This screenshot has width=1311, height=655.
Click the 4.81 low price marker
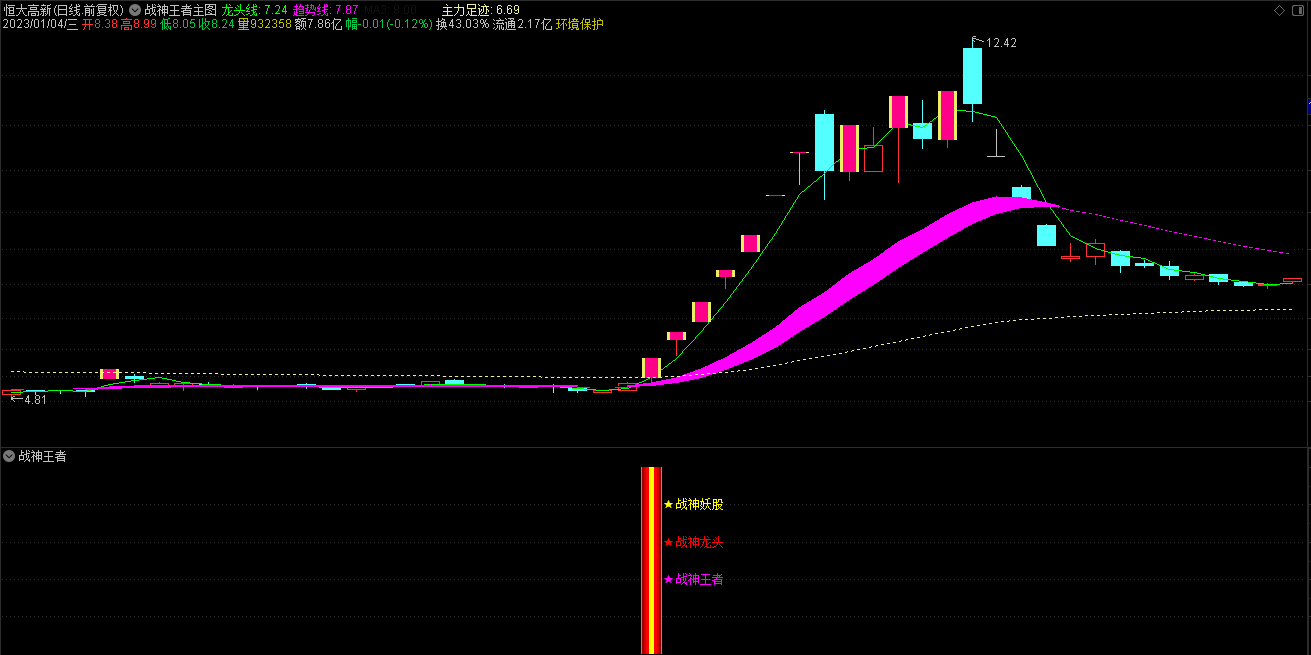click(x=29, y=400)
